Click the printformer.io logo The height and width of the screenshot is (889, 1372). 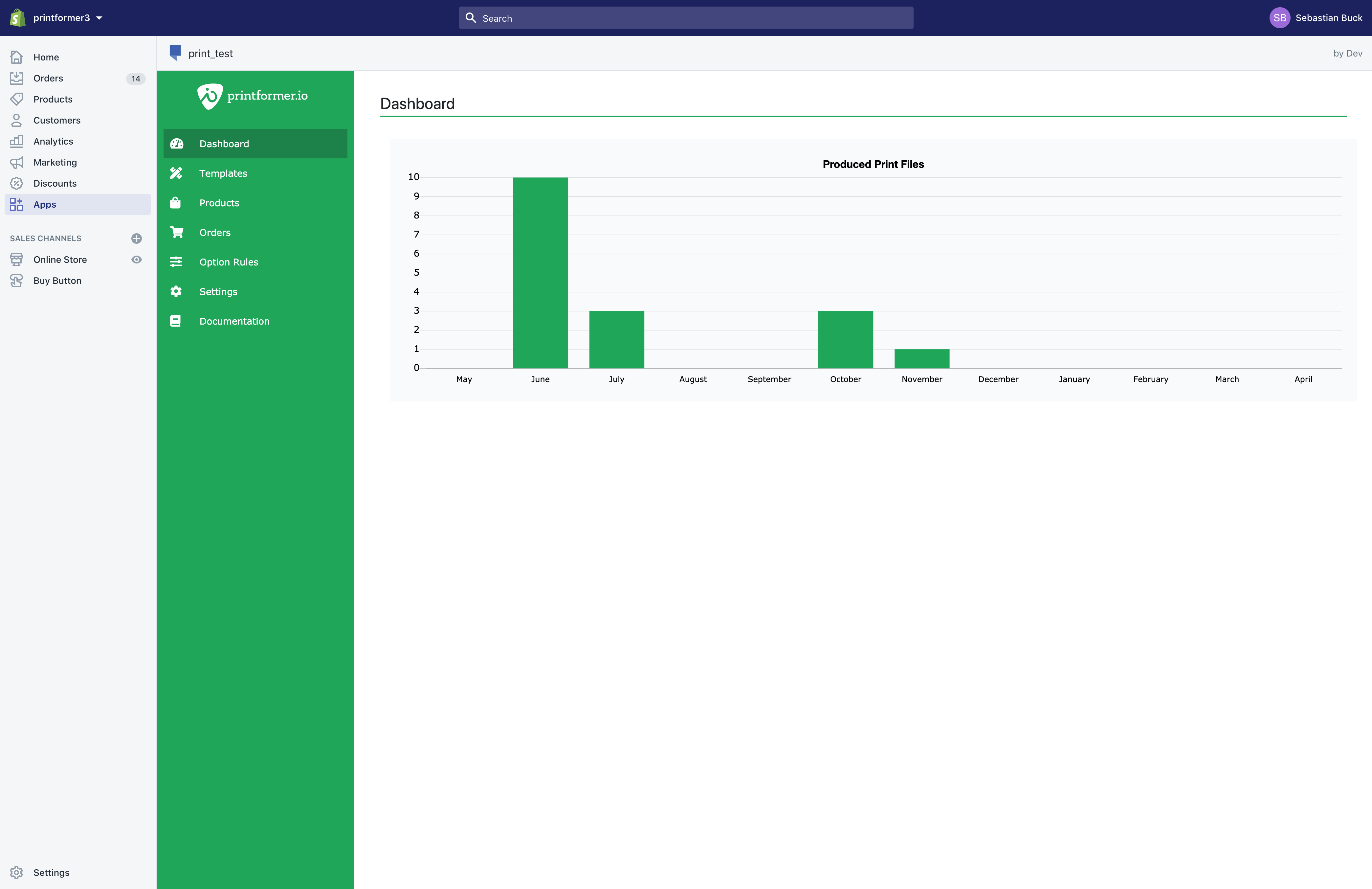[253, 96]
